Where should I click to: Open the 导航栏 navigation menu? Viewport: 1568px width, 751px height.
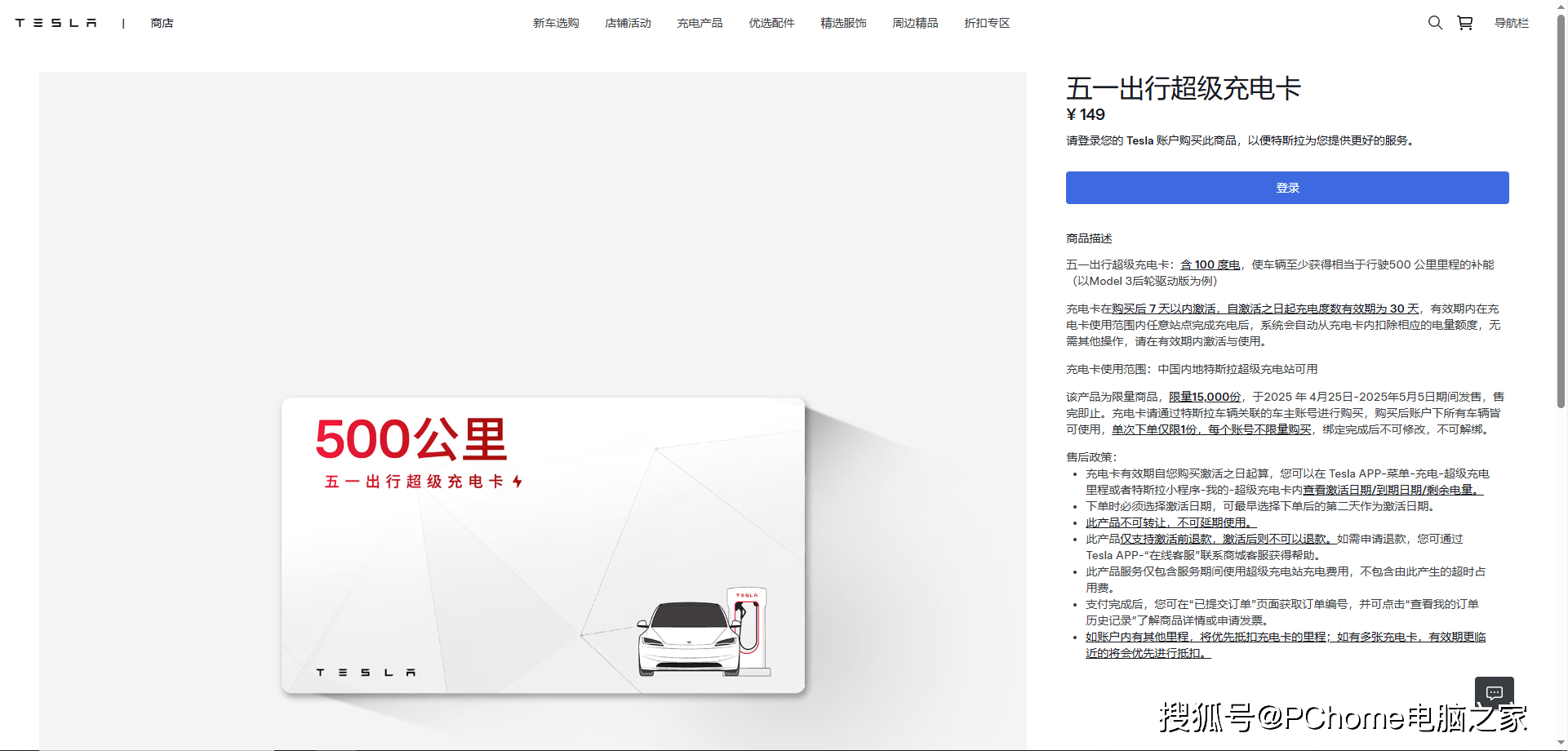tap(1512, 23)
